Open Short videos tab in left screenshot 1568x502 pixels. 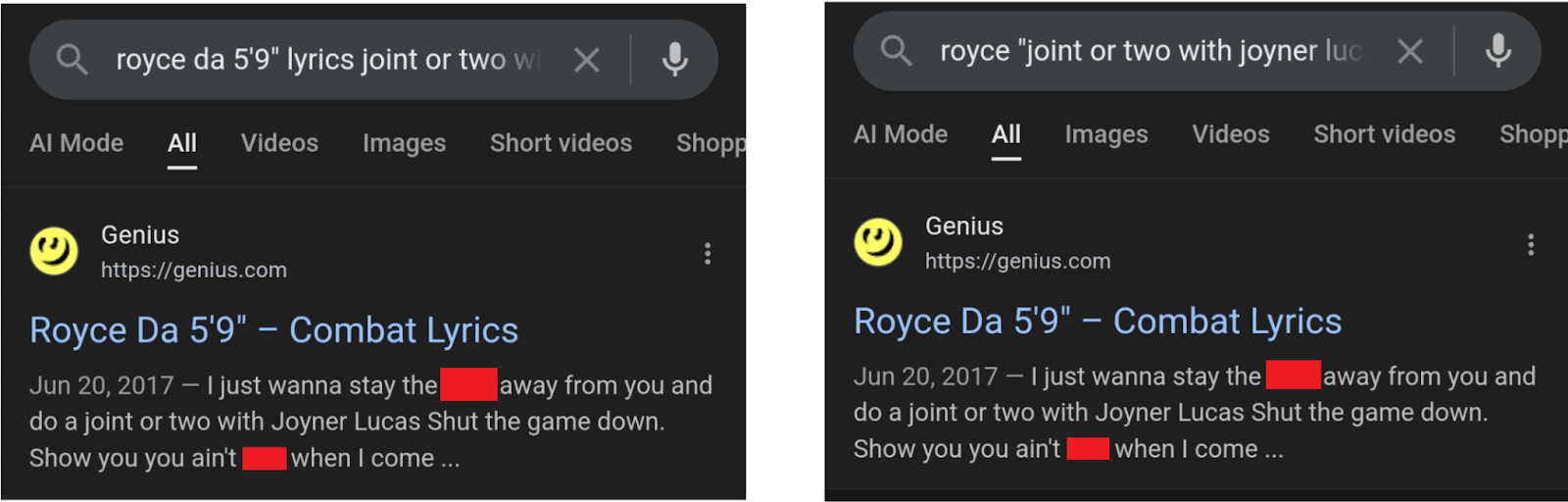click(561, 143)
